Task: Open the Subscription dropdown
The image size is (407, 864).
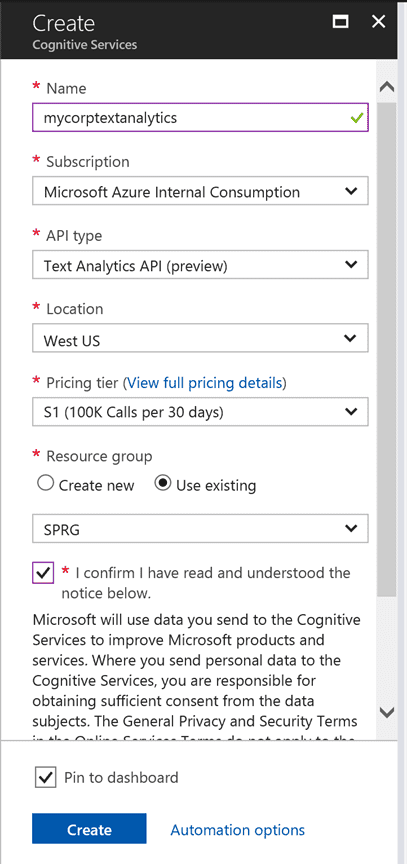Action: tap(200, 191)
